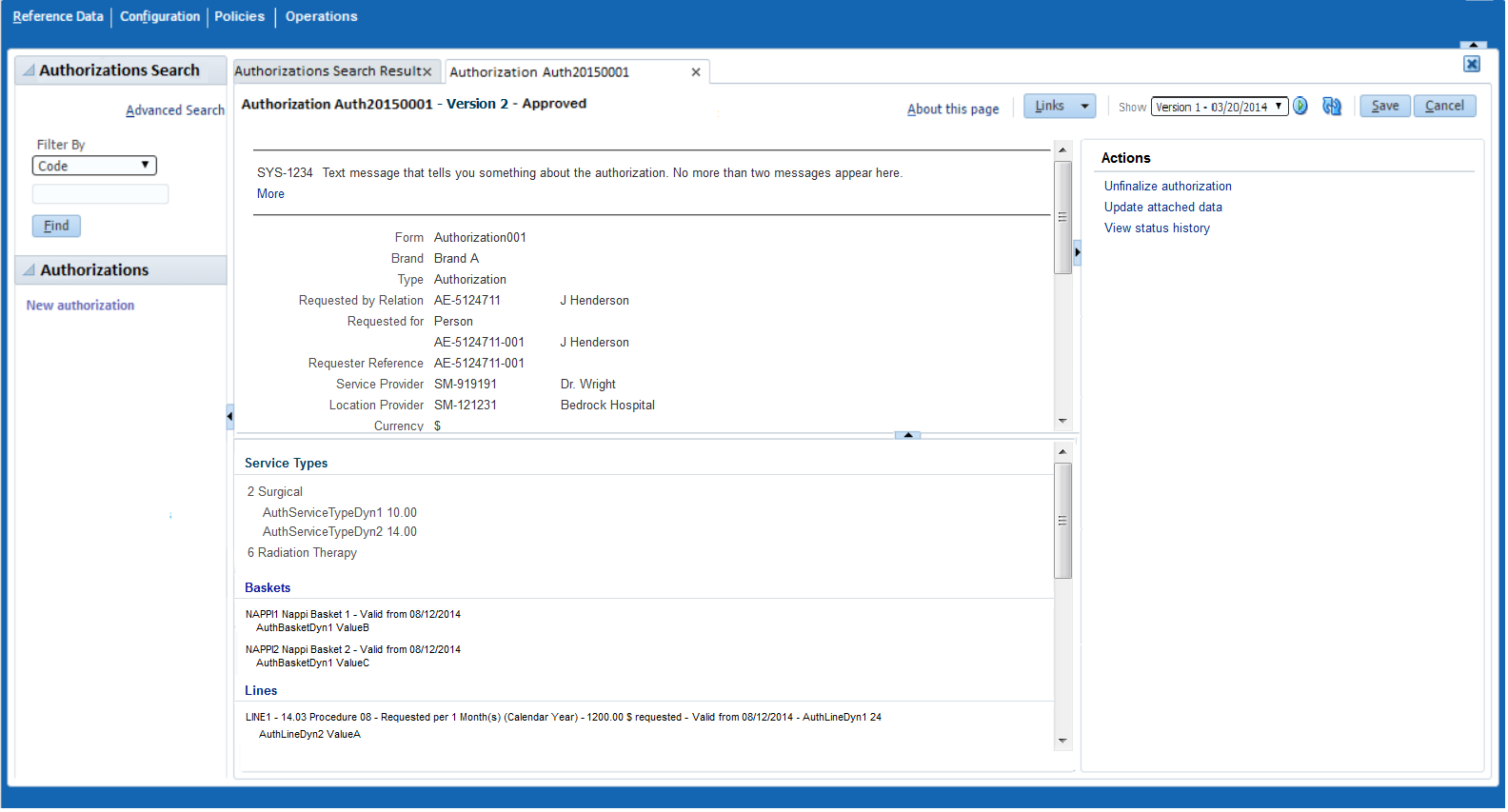1508x812 pixels.
Task: Collapse the Authorizations Search panel
Action: [x=30, y=70]
